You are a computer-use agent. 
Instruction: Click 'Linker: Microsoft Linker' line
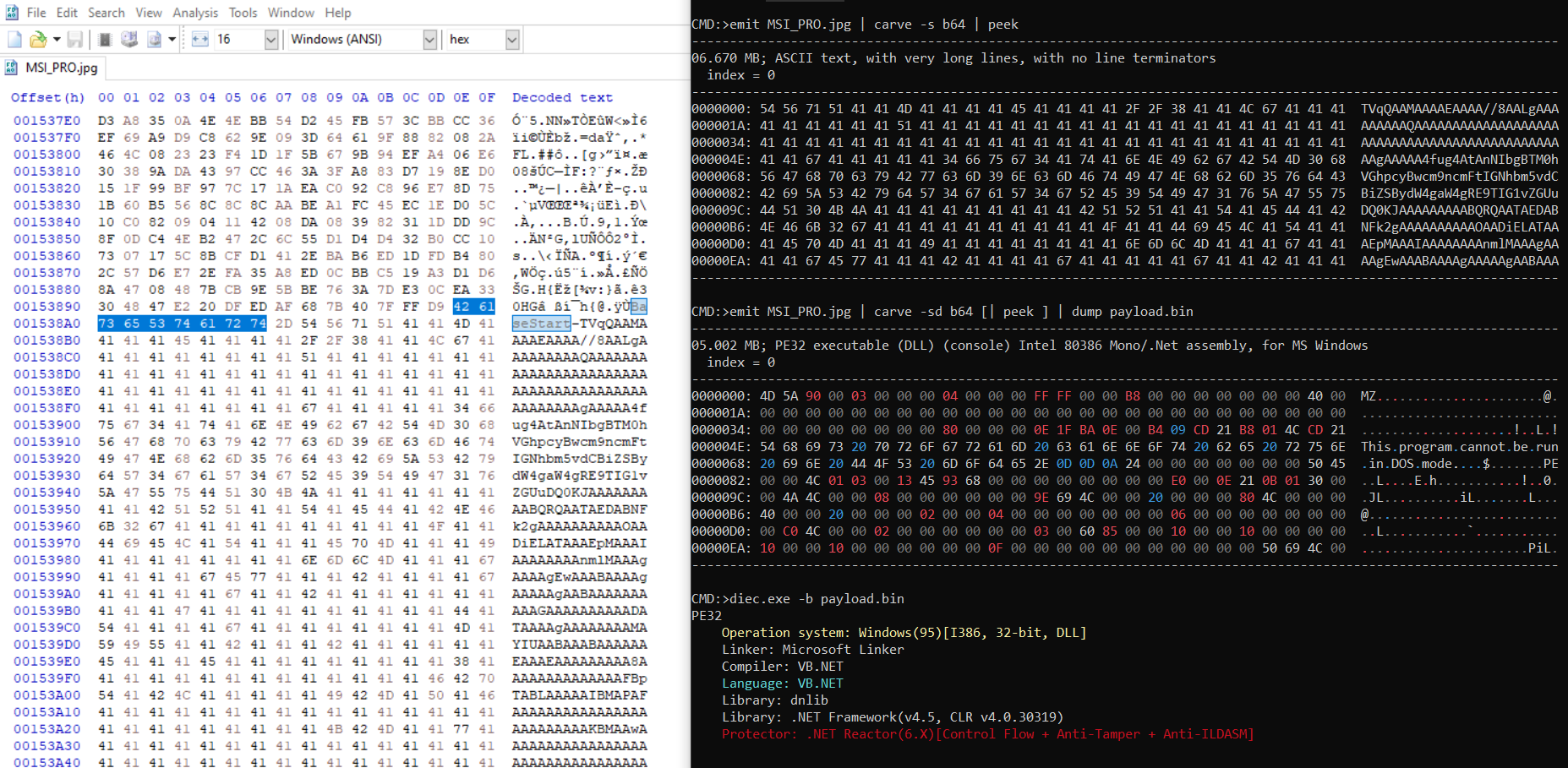(x=812, y=650)
